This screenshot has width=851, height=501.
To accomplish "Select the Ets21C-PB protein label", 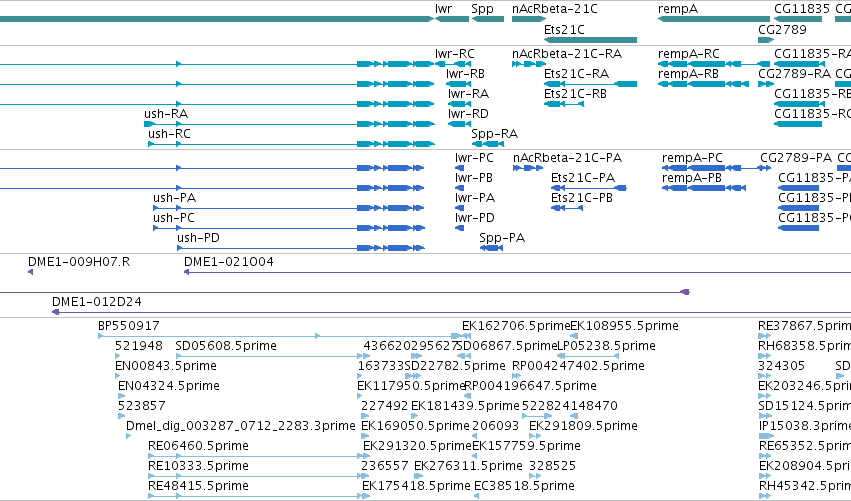I will [x=582, y=199].
